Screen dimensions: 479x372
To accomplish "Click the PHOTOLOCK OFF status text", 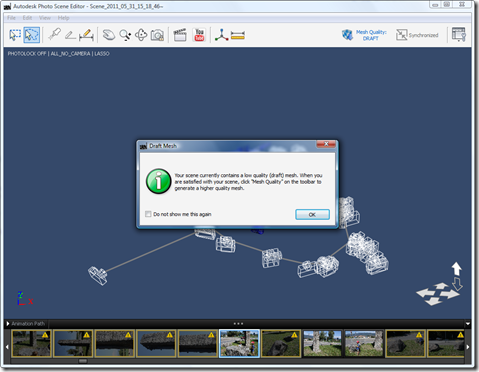I will (27, 54).
